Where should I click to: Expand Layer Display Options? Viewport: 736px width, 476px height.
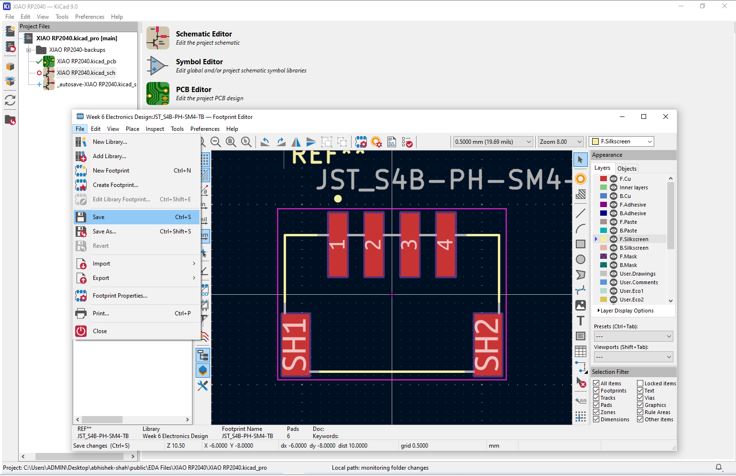pyautogui.click(x=626, y=311)
